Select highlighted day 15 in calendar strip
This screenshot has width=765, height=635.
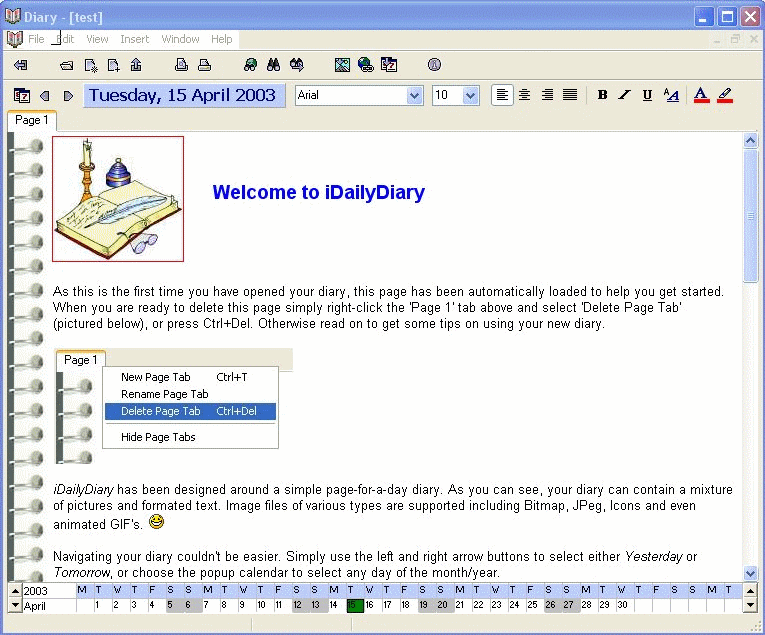[x=355, y=605]
